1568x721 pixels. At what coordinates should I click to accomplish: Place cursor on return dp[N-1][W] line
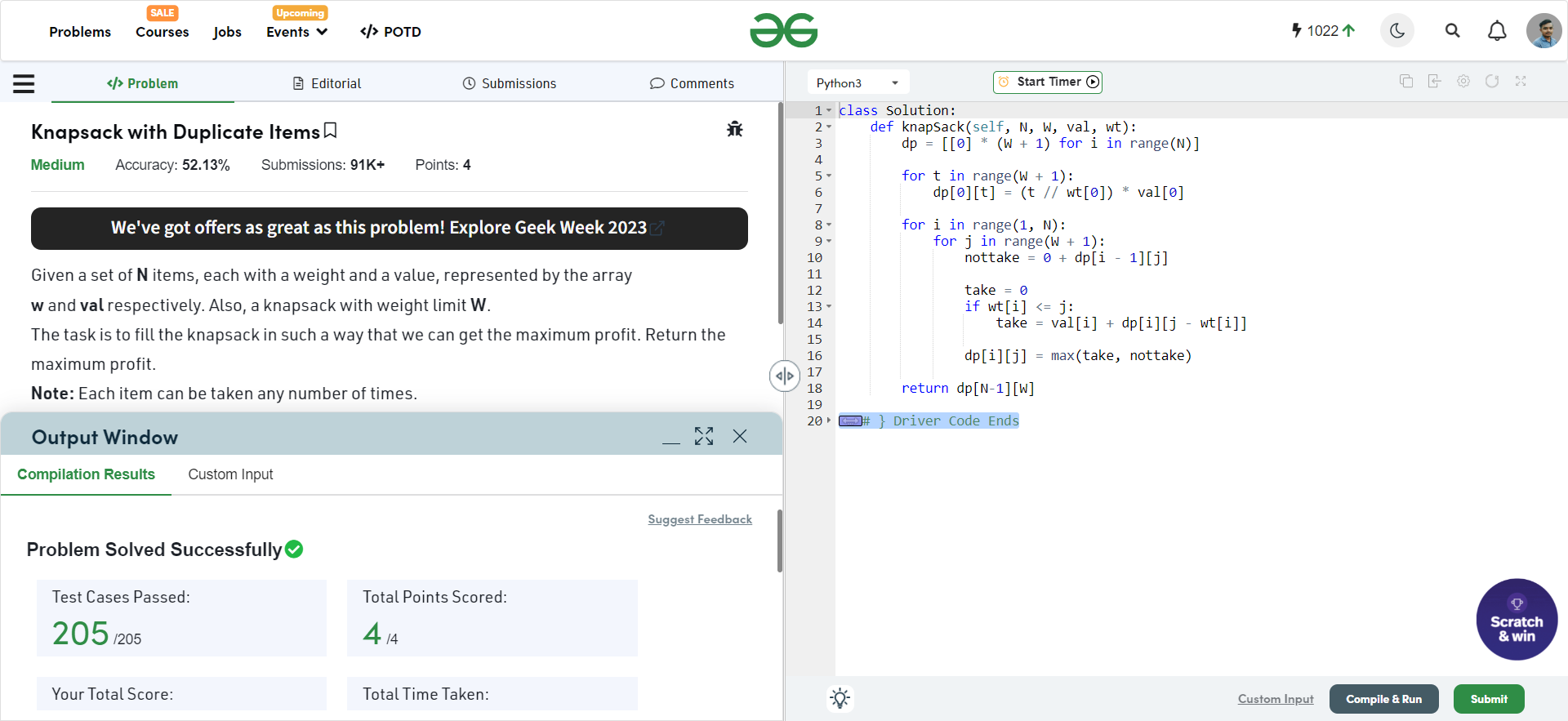pos(968,388)
